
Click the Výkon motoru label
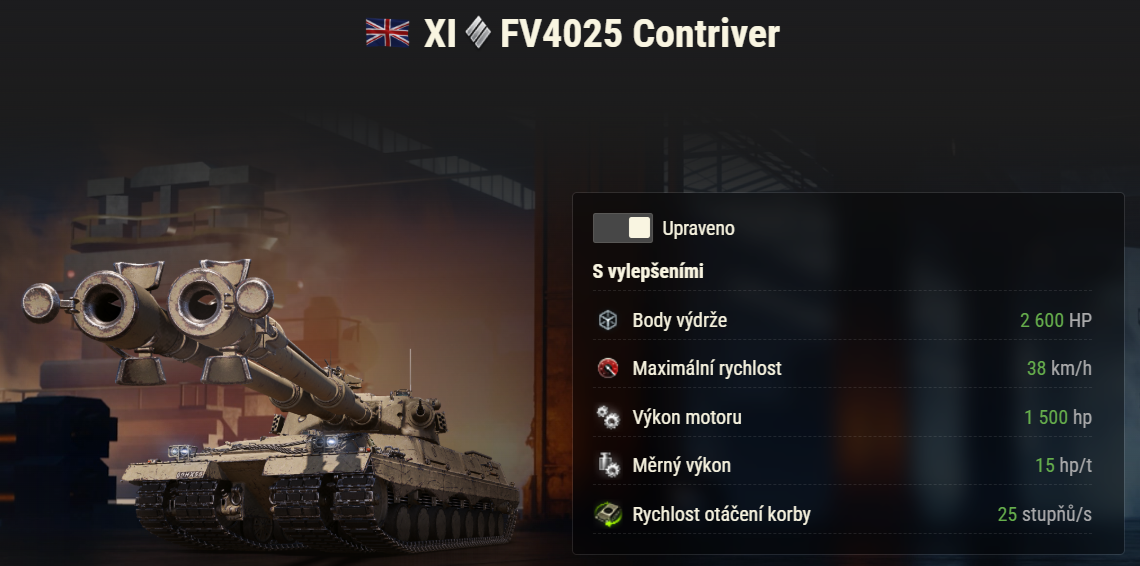coord(687,417)
